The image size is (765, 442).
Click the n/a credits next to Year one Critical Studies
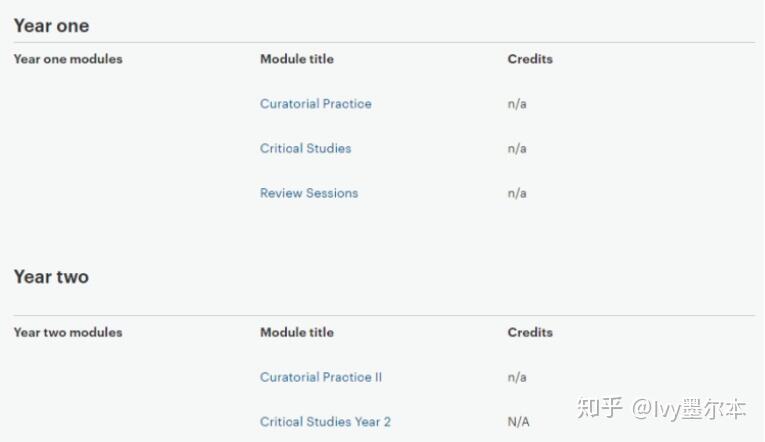click(517, 149)
